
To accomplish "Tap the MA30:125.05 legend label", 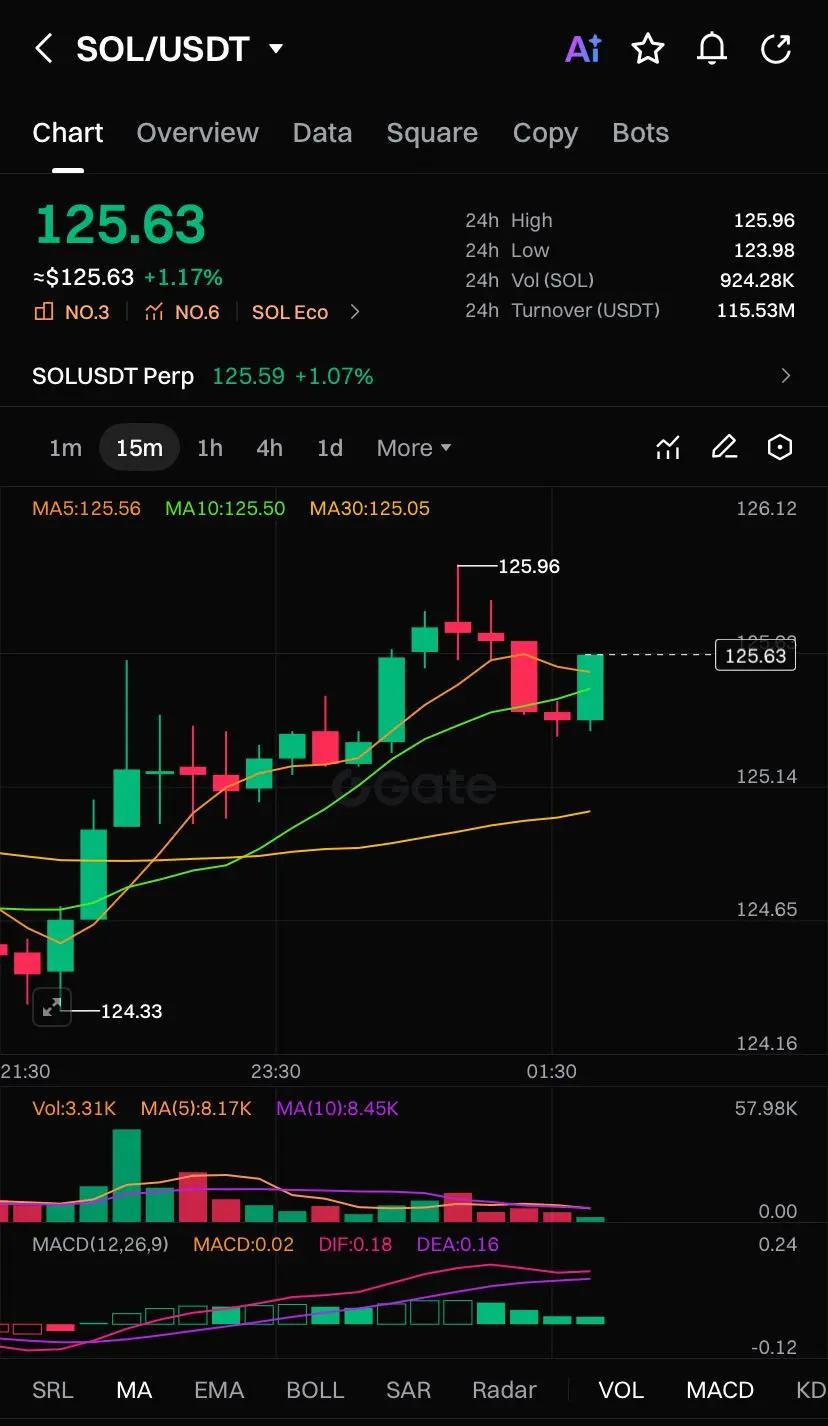I will pyautogui.click(x=370, y=508).
